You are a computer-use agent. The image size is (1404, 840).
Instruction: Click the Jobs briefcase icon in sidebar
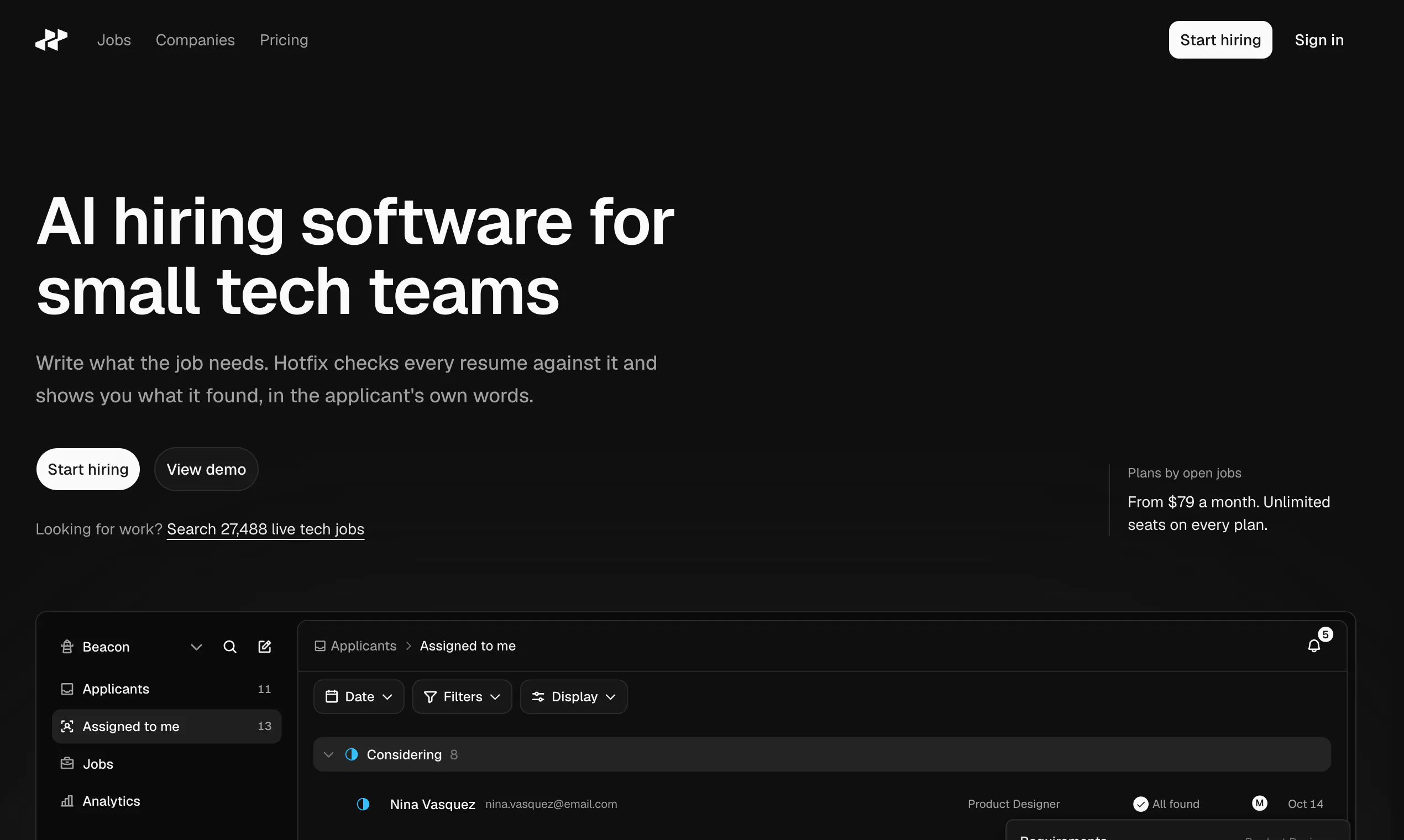[67, 764]
